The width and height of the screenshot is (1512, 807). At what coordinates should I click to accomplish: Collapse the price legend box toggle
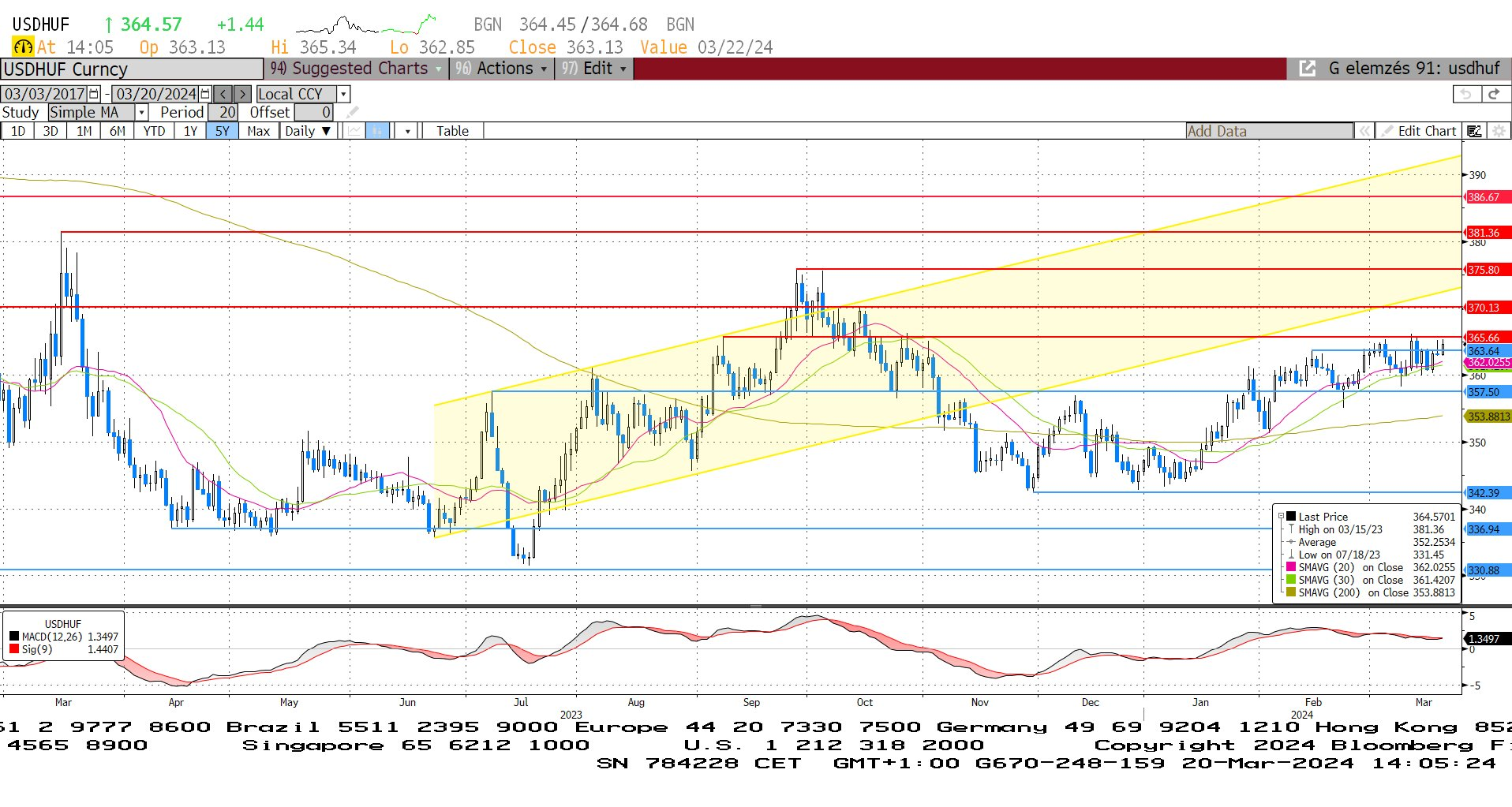click(x=1281, y=517)
